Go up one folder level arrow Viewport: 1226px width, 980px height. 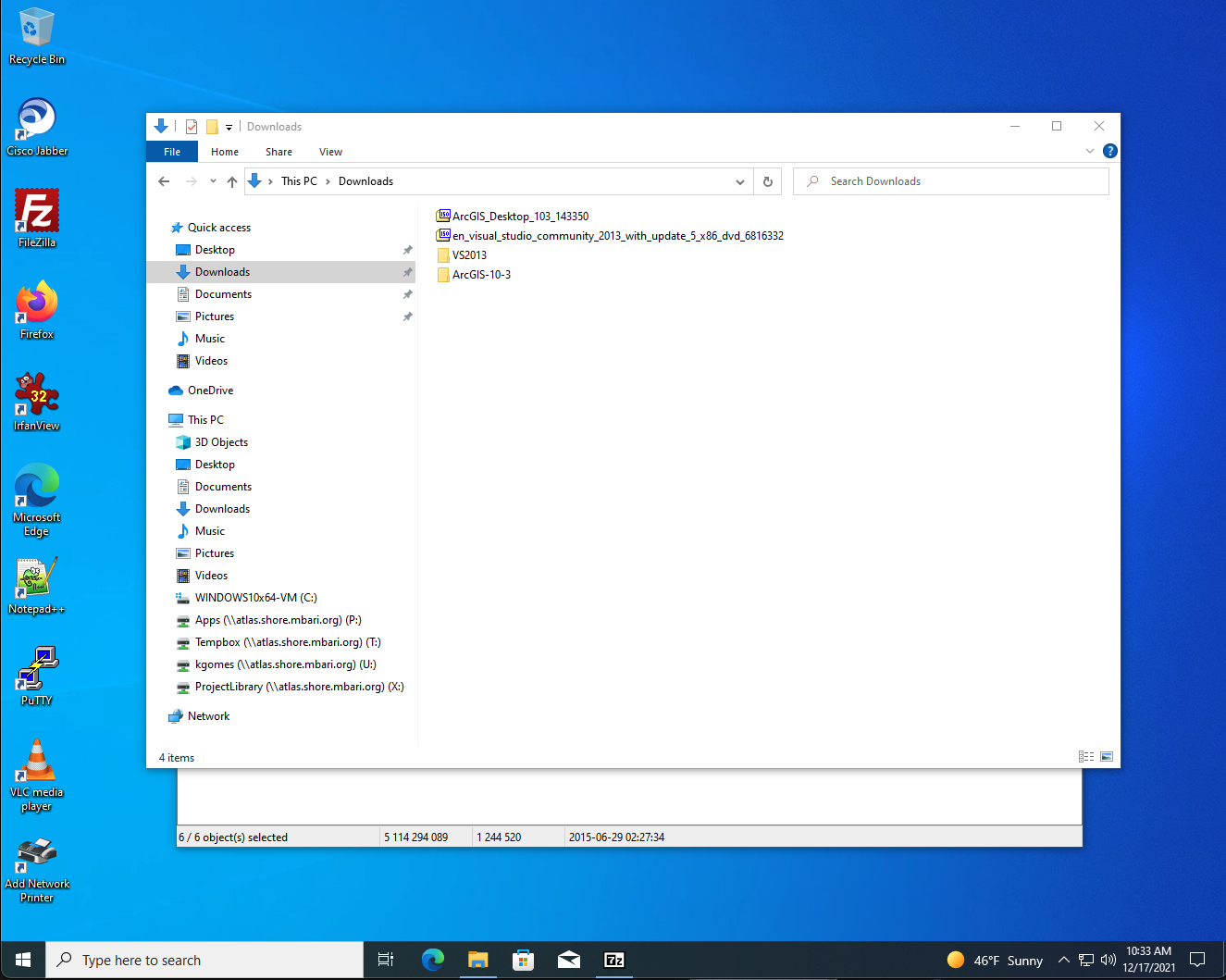coord(232,181)
